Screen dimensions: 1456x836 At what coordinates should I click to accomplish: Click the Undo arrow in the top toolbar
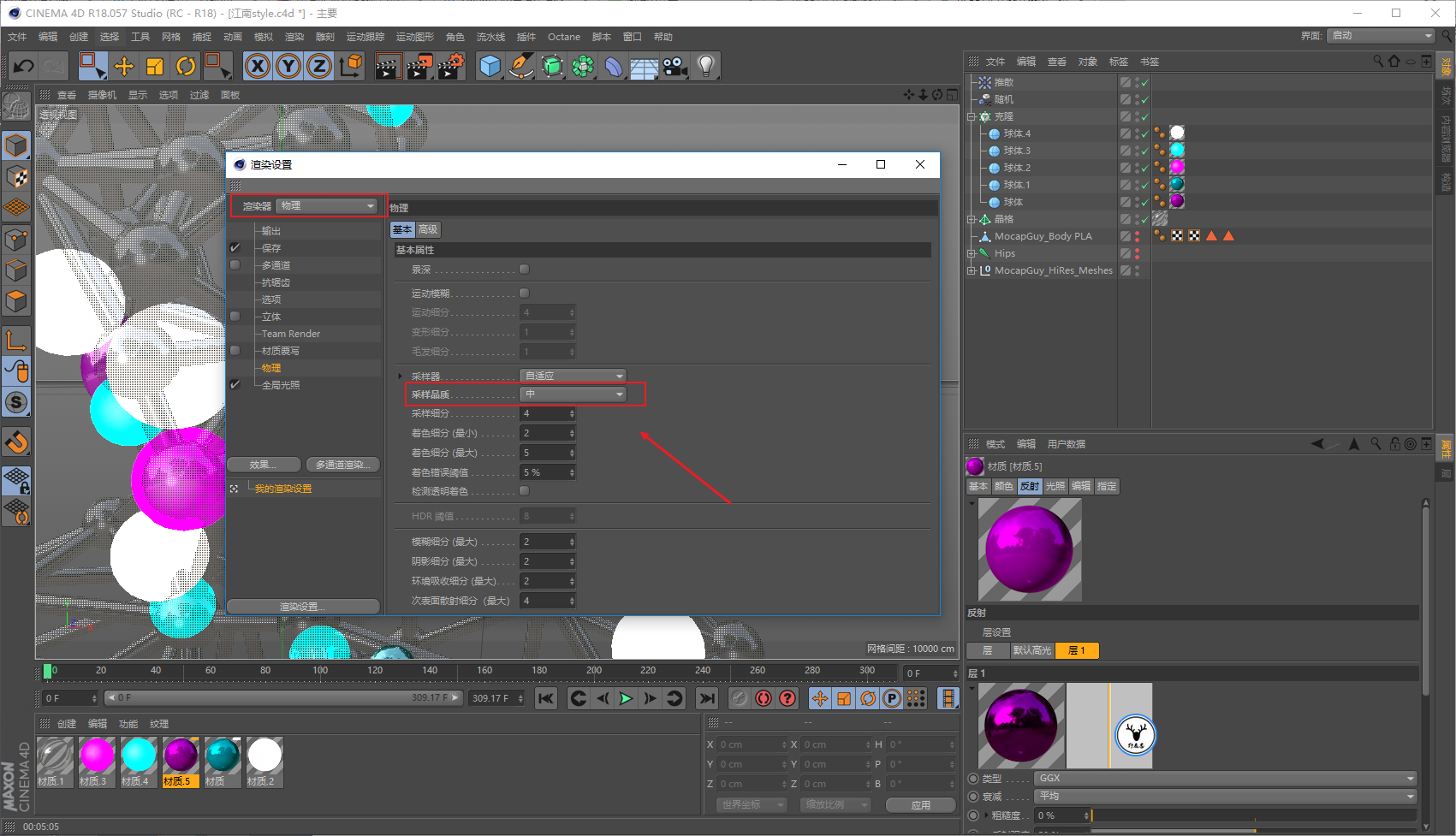(x=23, y=66)
